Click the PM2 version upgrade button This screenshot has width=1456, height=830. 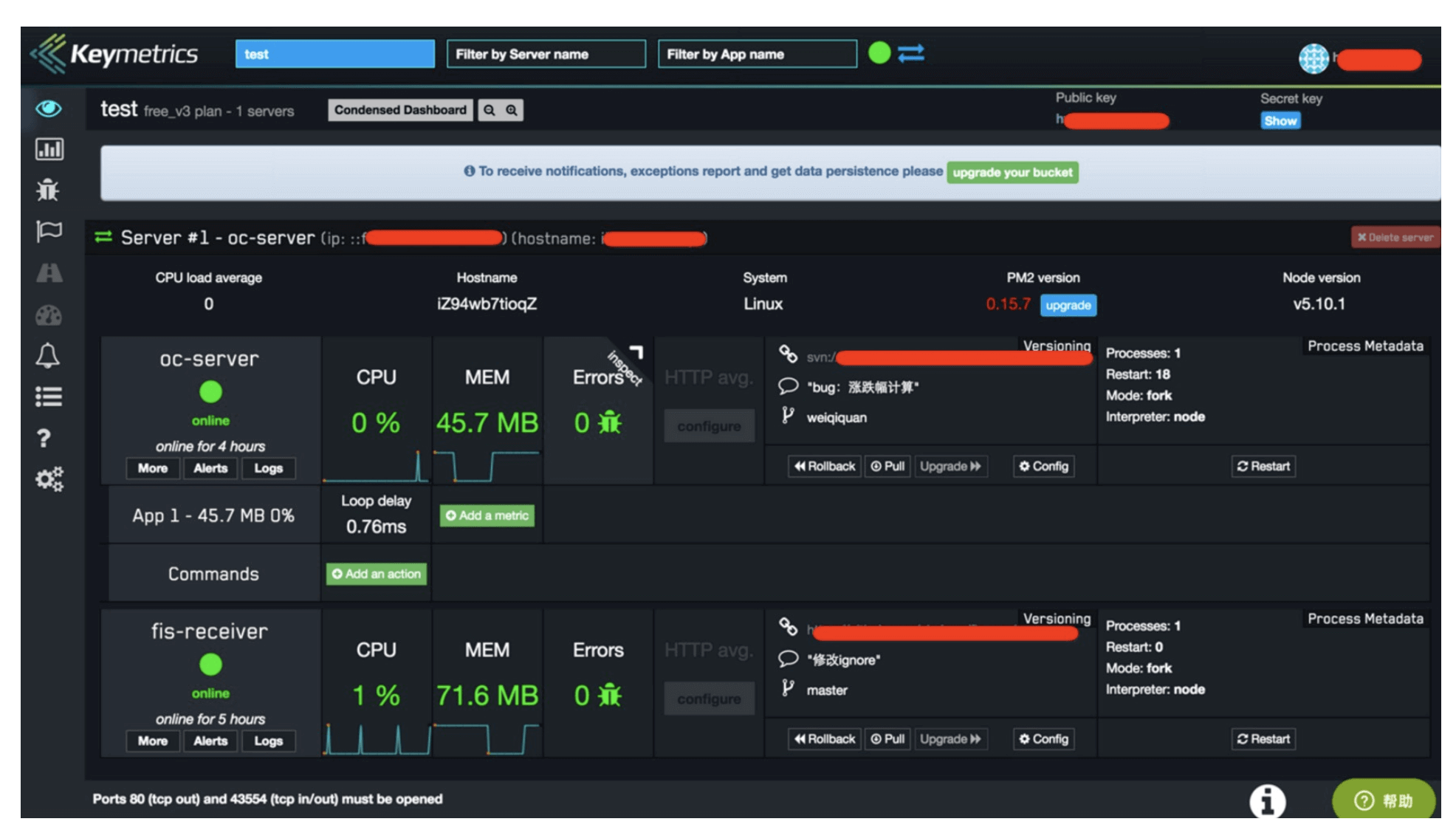click(1068, 305)
